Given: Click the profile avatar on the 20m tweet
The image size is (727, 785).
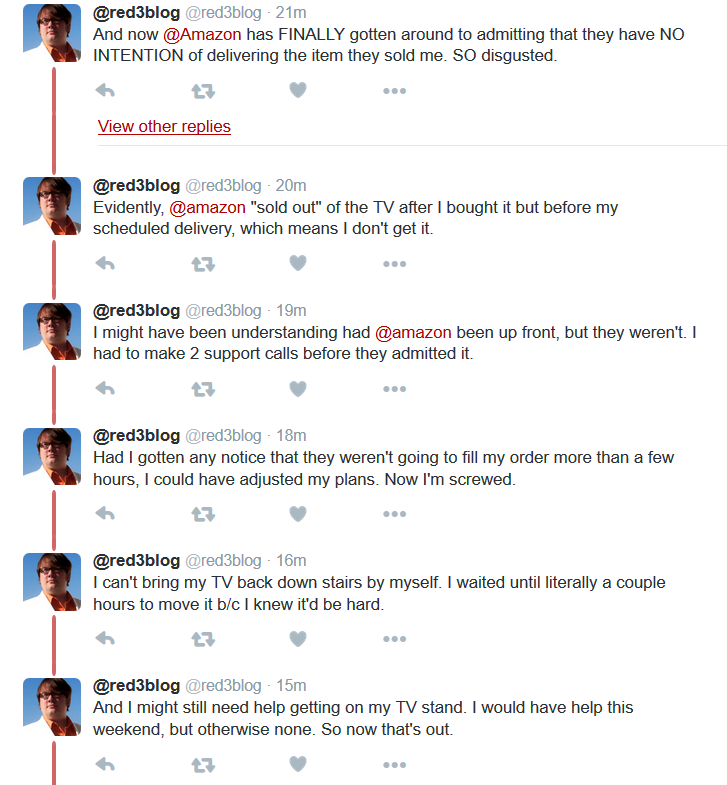Looking at the screenshot, I should (x=52, y=206).
